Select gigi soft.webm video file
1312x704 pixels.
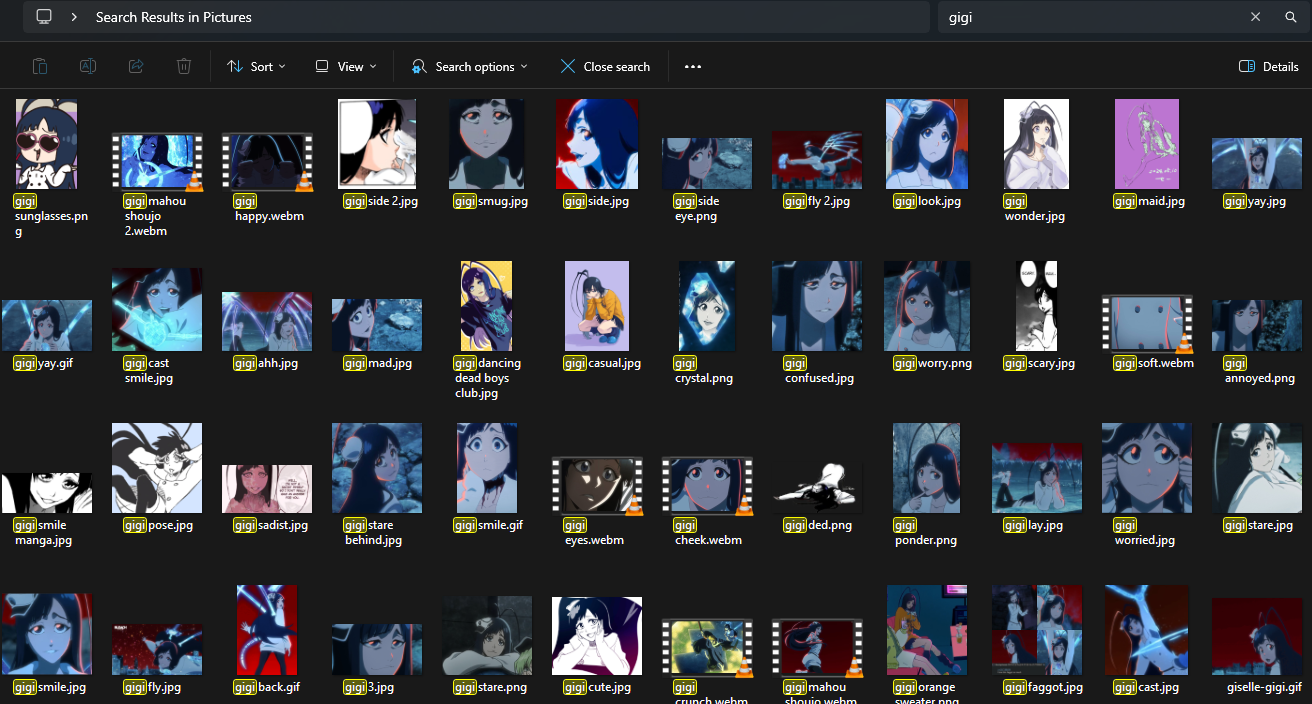pos(1147,324)
